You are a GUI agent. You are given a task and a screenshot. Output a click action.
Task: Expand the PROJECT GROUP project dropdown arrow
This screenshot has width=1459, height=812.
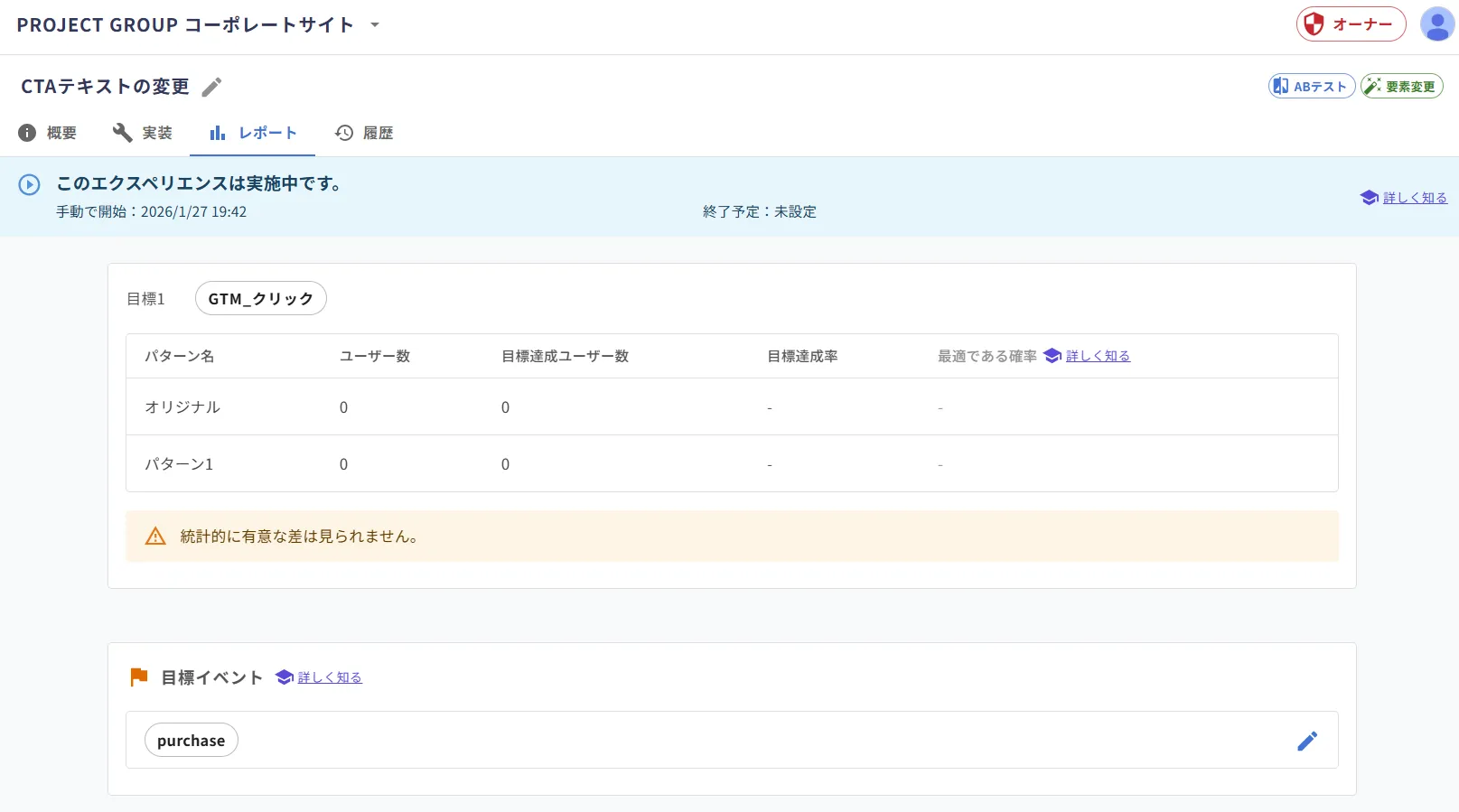pos(375,25)
